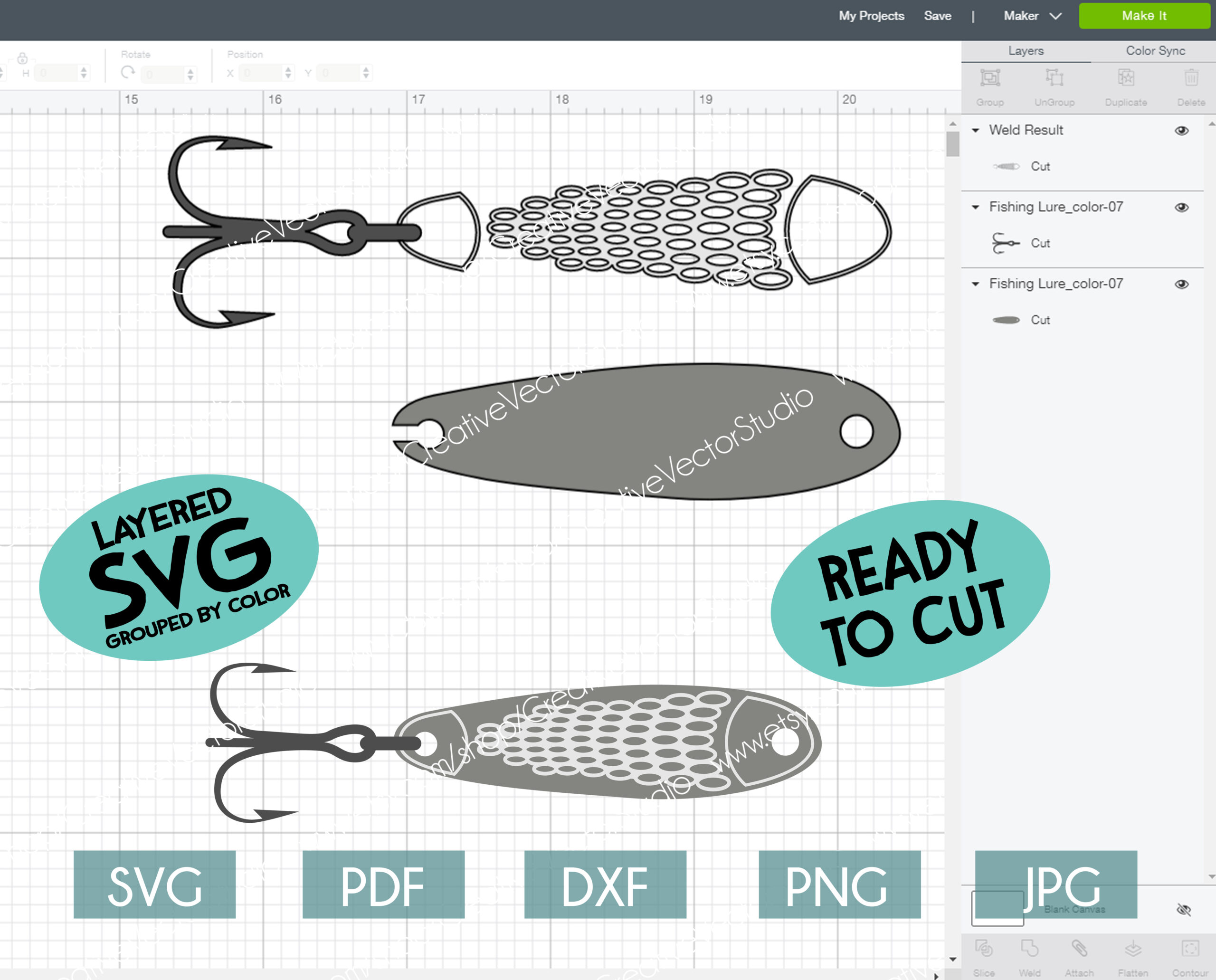1216x980 pixels.
Task: Click Save in the top bar
Action: point(937,16)
